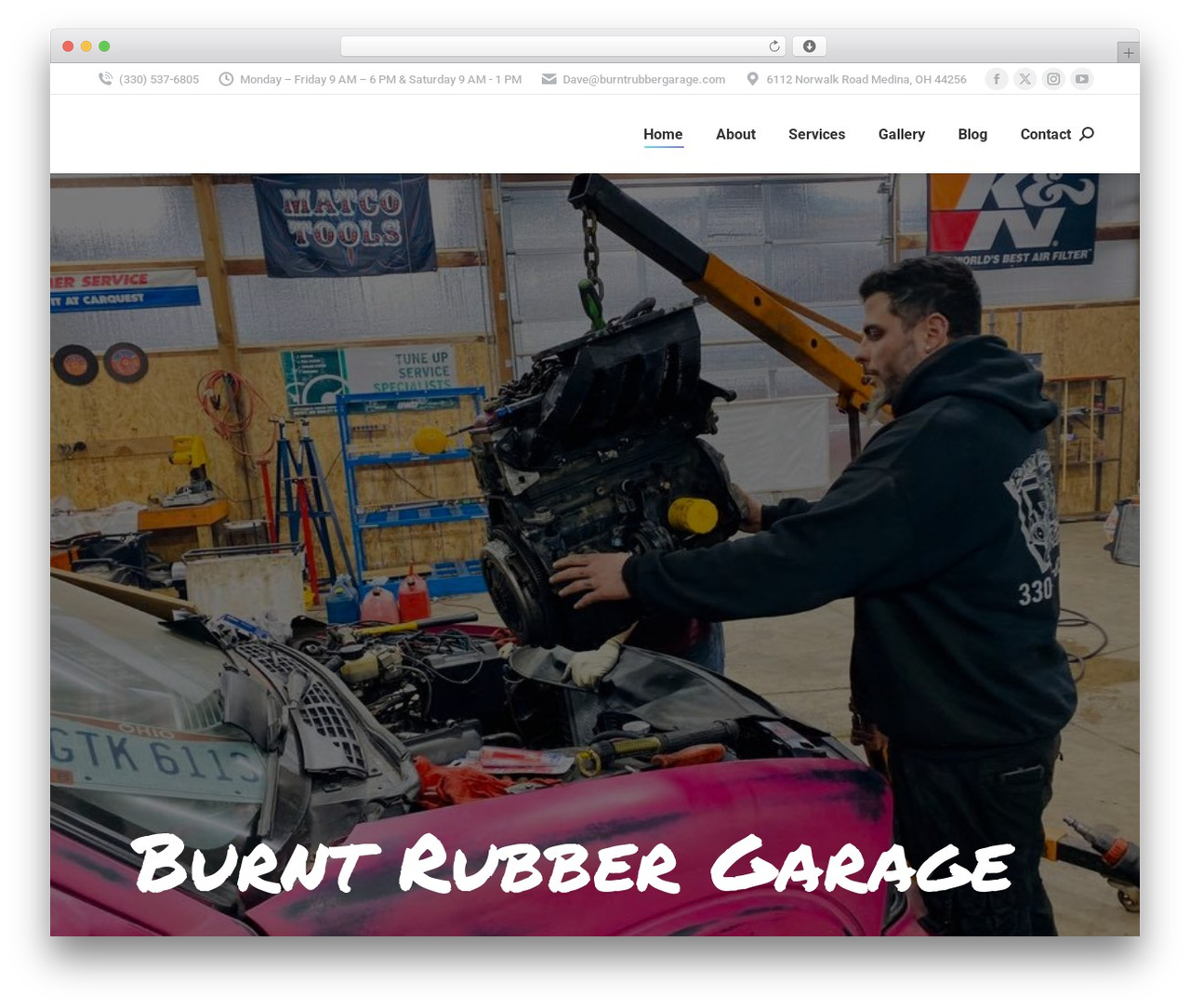Reload the page with browser refresh icon
Screen dimensions: 1190x1008
point(774,46)
